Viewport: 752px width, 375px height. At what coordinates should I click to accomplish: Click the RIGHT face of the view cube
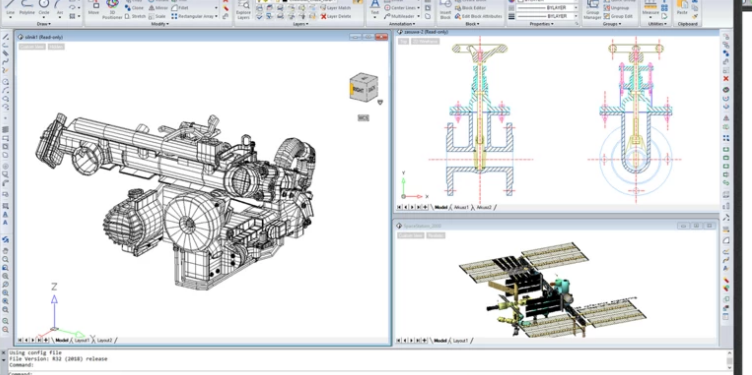pos(357,88)
